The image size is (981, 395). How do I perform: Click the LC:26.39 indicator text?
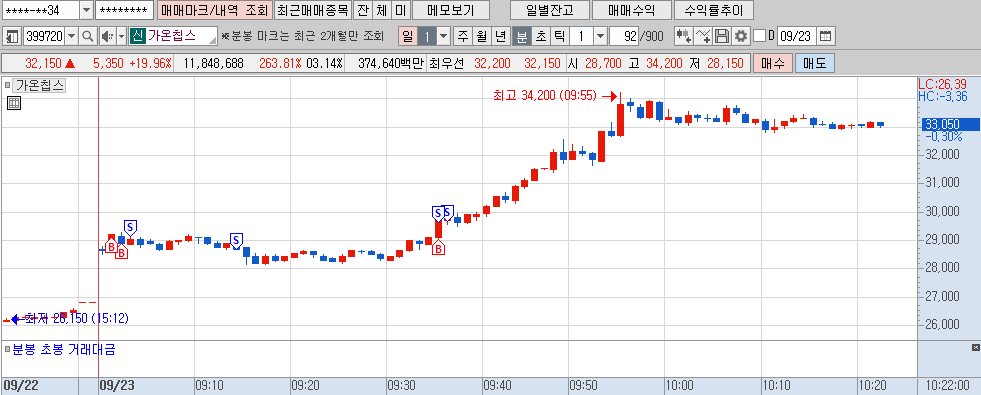pyautogui.click(x=942, y=84)
